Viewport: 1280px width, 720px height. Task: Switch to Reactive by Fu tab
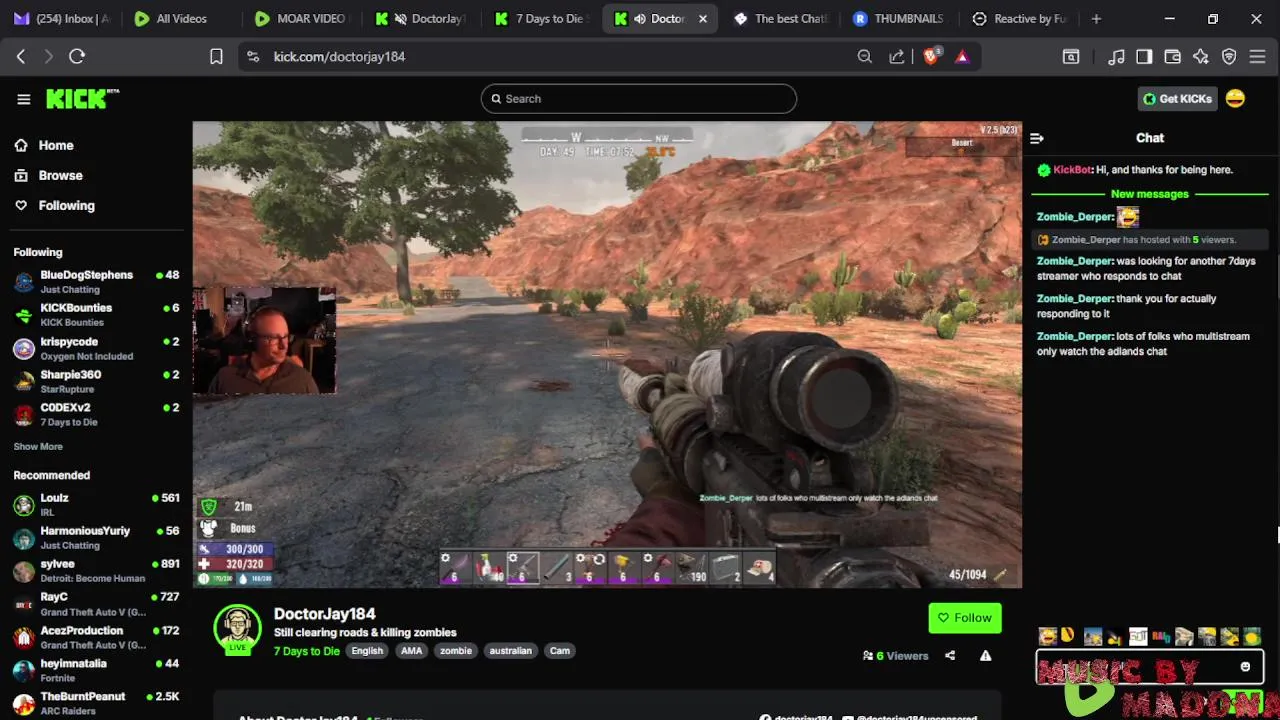pyautogui.click(x=1019, y=19)
